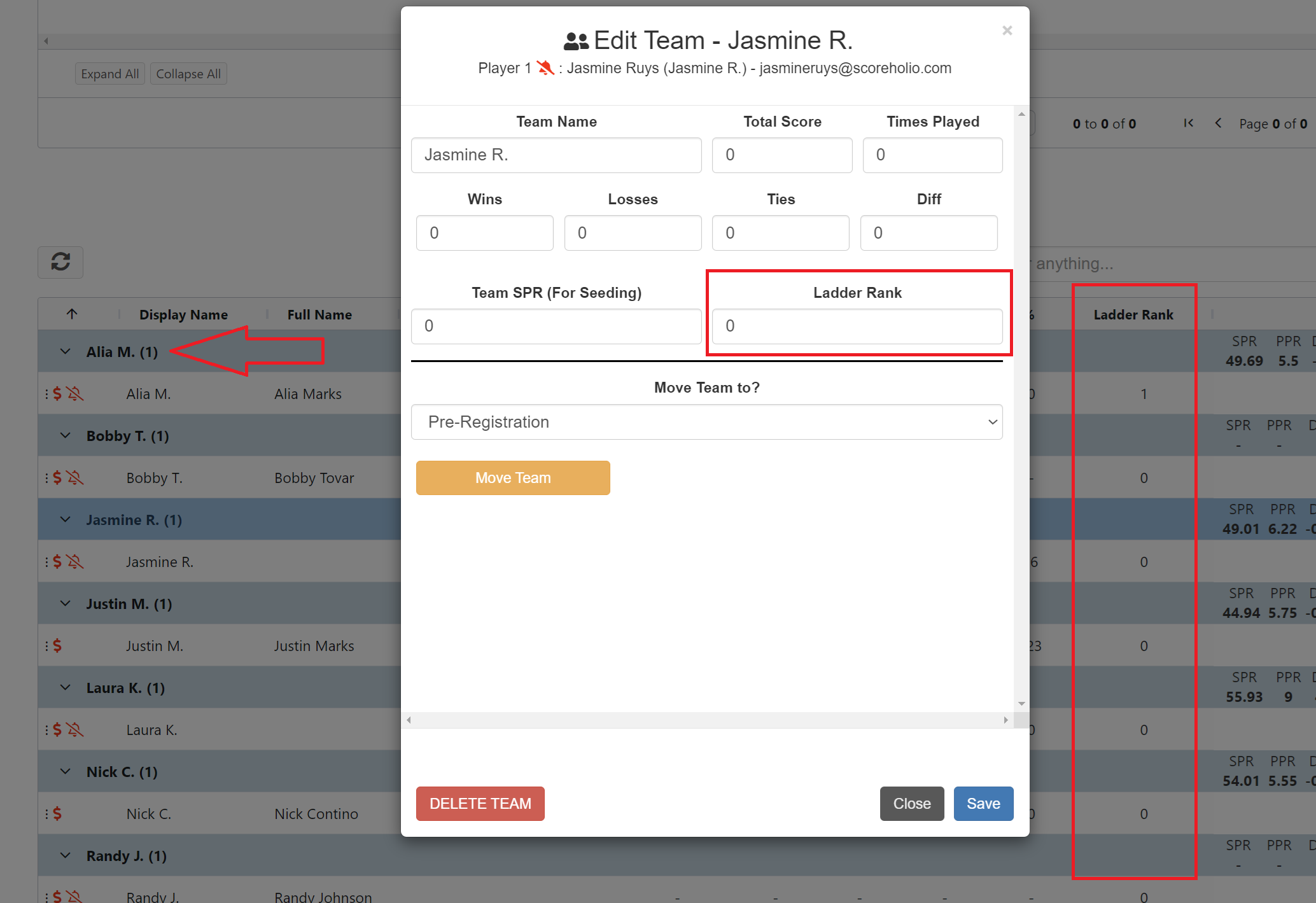
Task: Click the sort ascending arrow column header
Action: coord(72,314)
